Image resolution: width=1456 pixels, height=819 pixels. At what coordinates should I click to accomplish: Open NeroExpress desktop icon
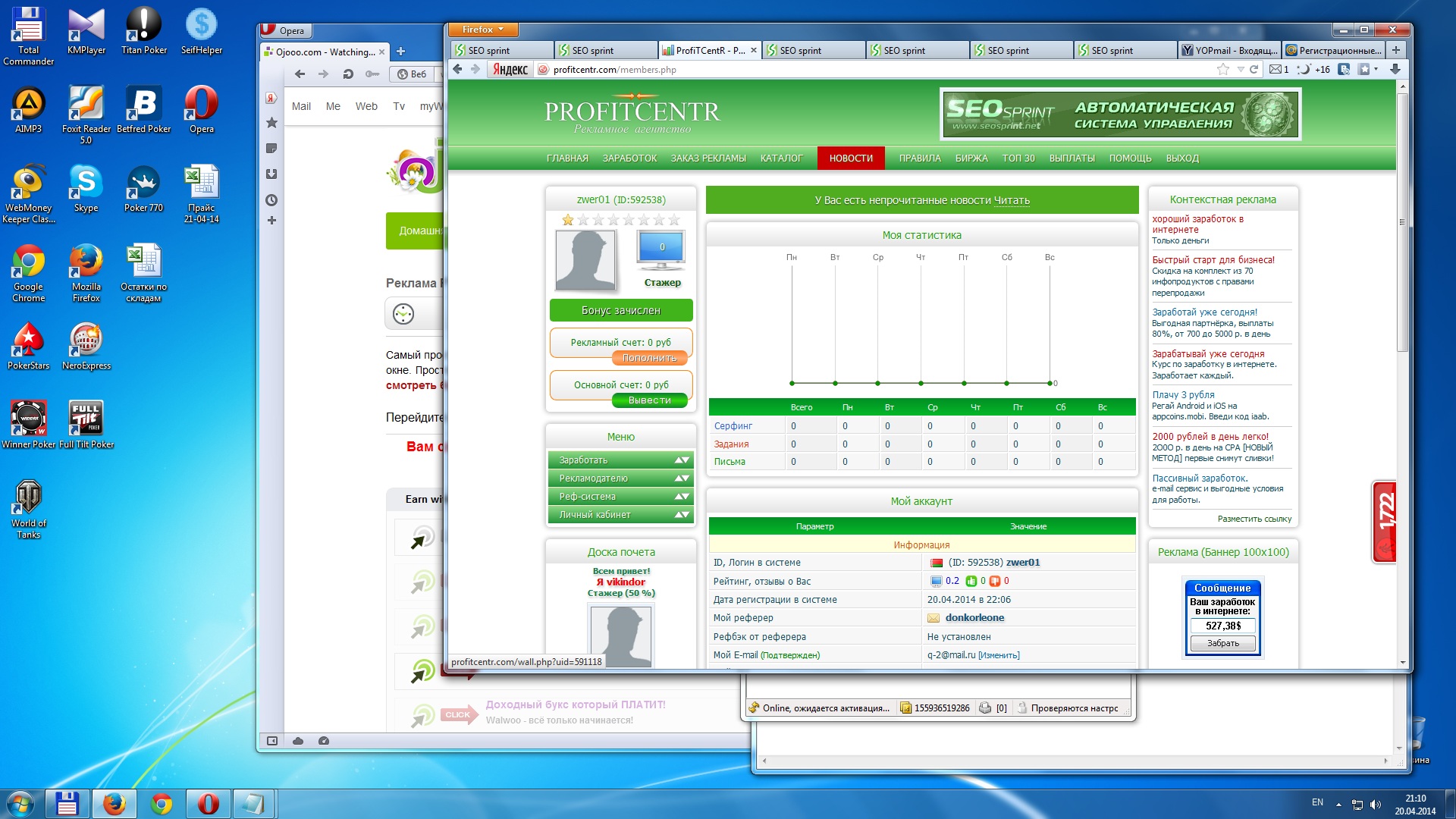click(x=86, y=346)
